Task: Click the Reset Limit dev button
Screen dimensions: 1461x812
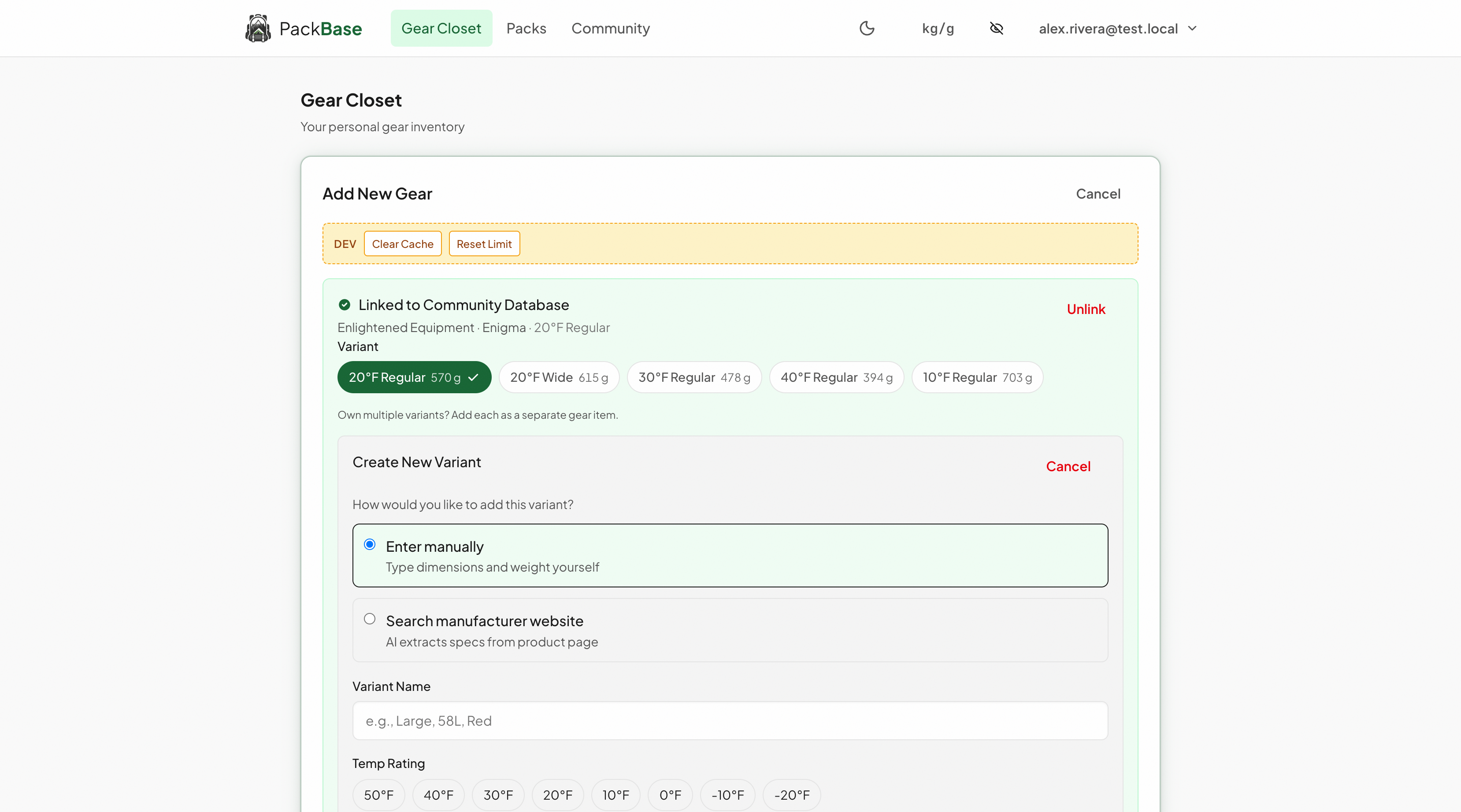Action: pos(484,244)
